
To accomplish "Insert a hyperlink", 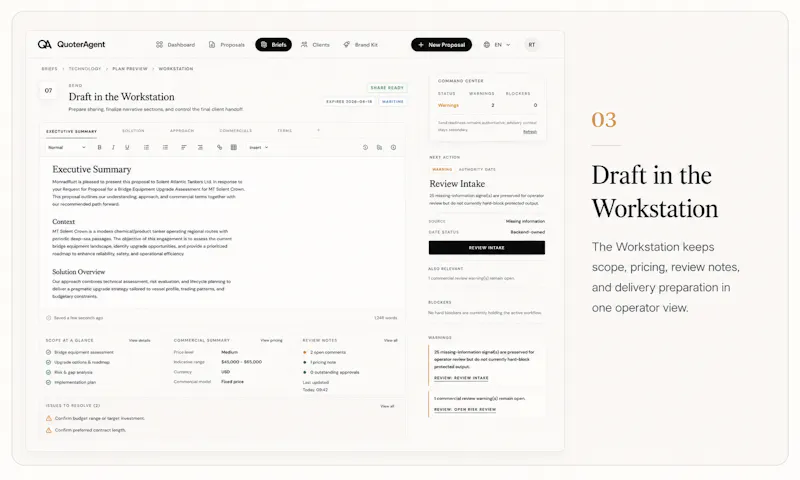I will 219,147.
